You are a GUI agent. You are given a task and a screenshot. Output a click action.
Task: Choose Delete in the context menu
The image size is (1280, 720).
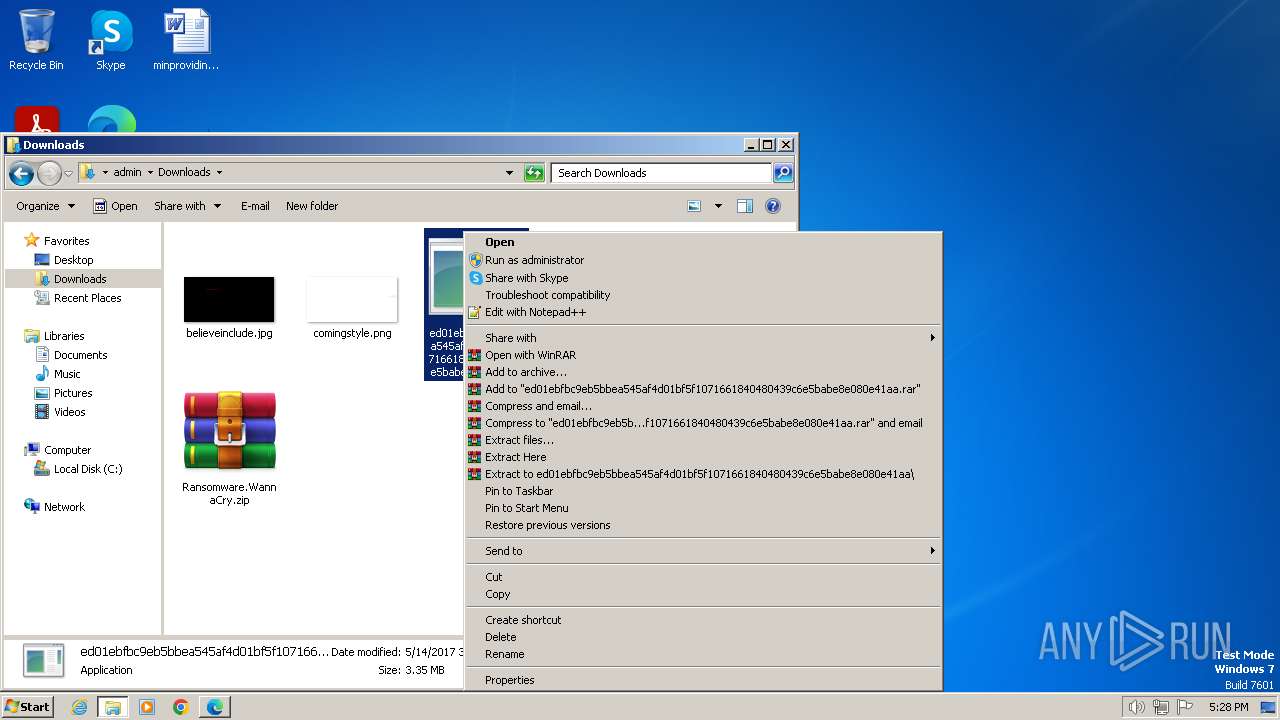pos(704,637)
